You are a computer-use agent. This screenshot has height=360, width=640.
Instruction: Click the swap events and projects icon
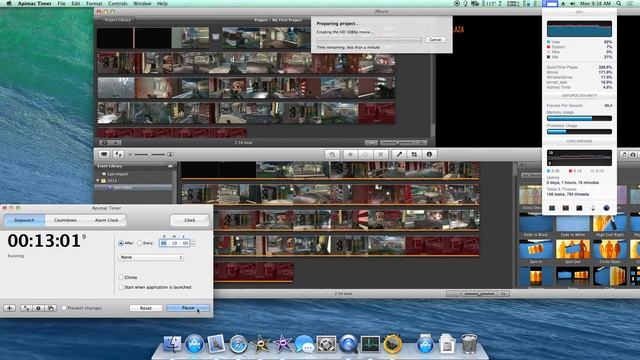[118, 154]
